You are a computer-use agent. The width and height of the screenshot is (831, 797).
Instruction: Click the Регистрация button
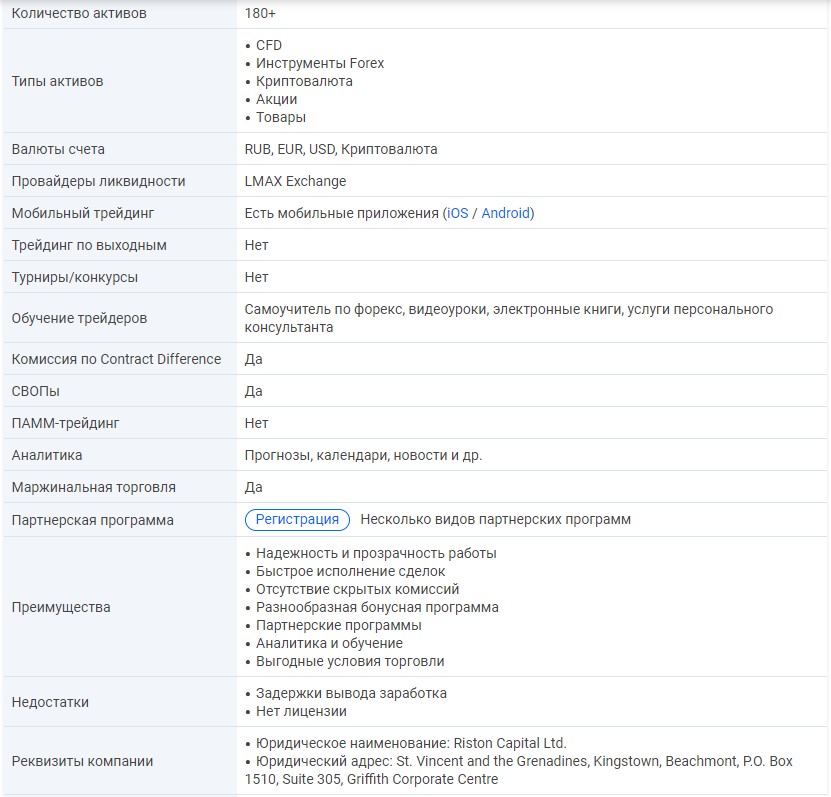pos(297,519)
